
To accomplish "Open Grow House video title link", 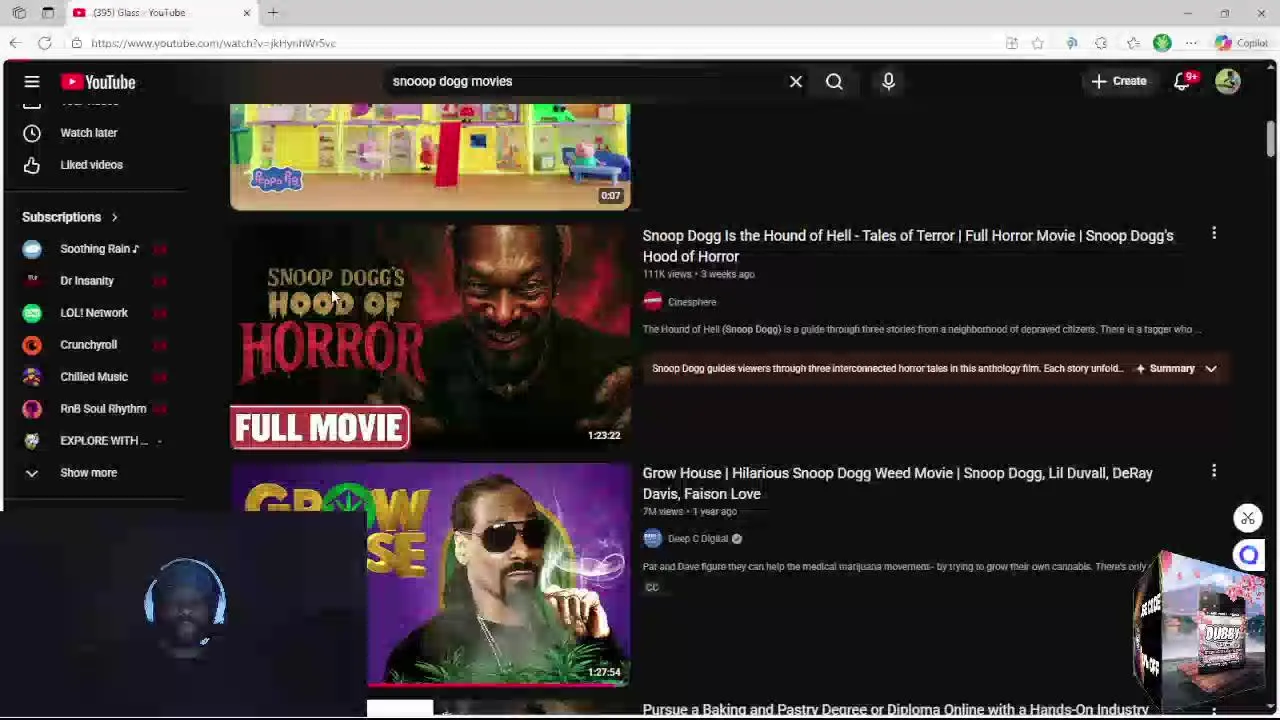I will 898,483.
